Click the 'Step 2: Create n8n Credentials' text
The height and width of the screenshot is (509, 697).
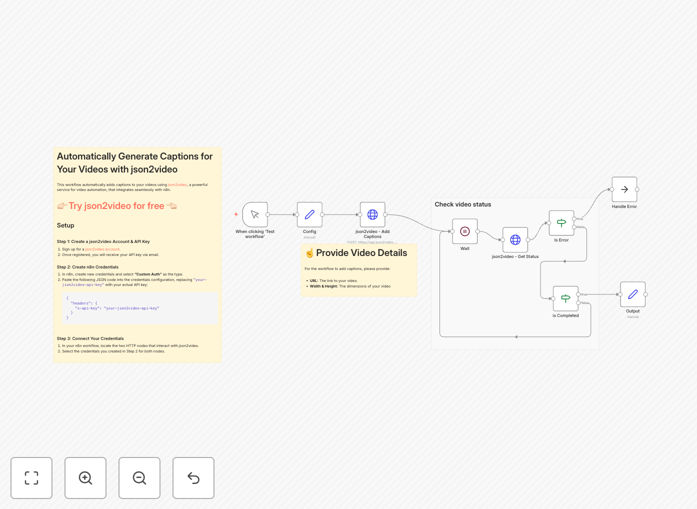(x=88, y=267)
